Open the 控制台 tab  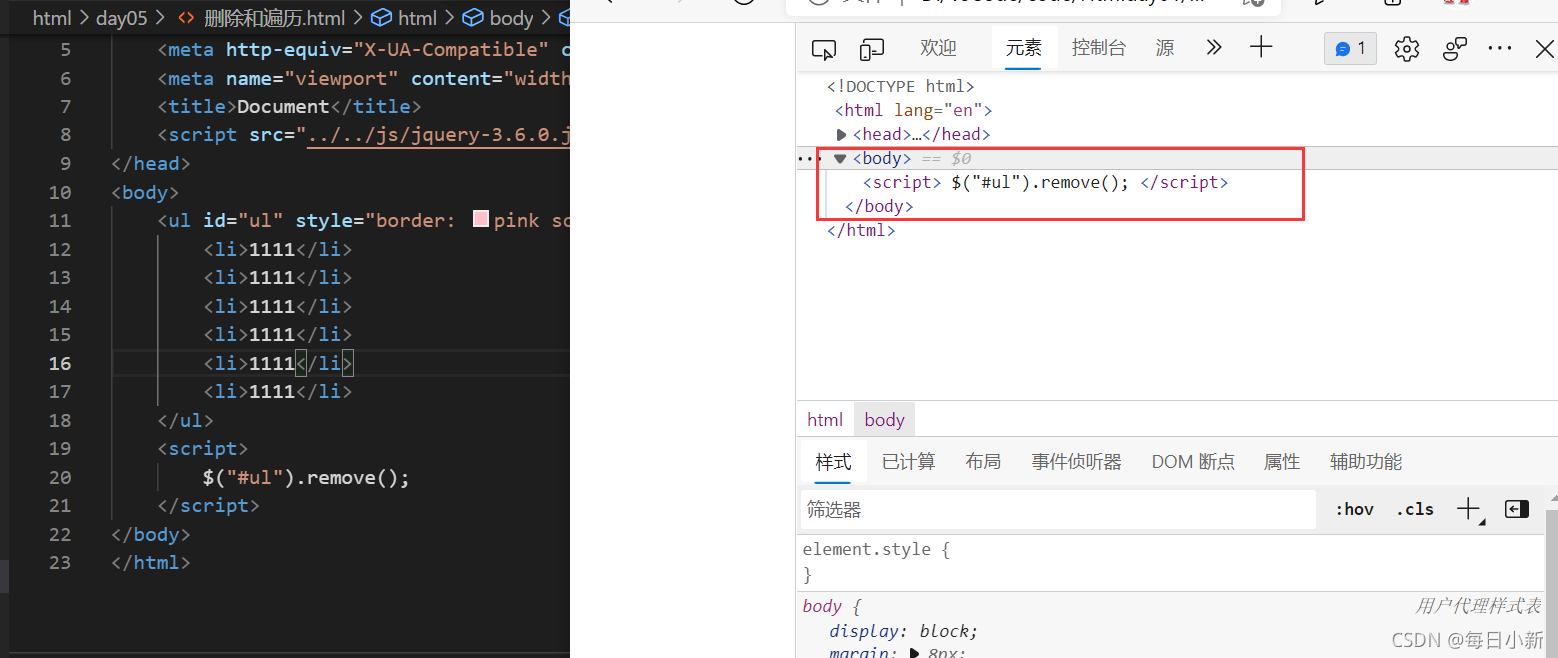(x=1099, y=48)
